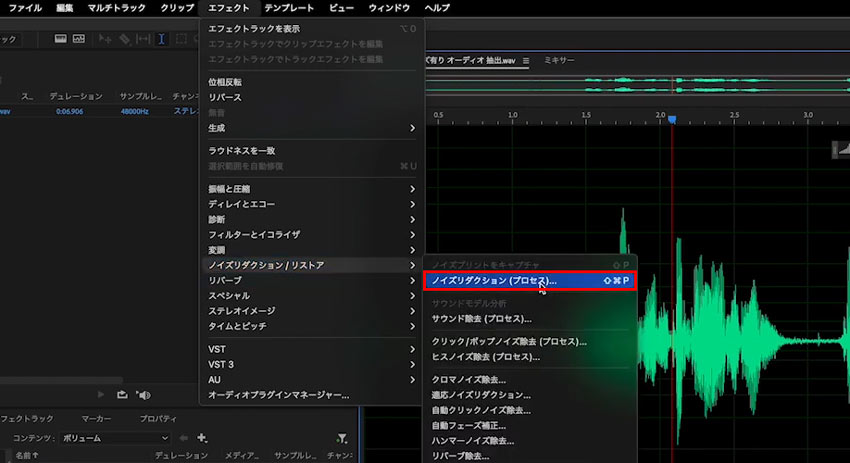Viewport: 850px width, 463px height.
Task: Click the 0:06.906 duration value
Action: coord(69,111)
